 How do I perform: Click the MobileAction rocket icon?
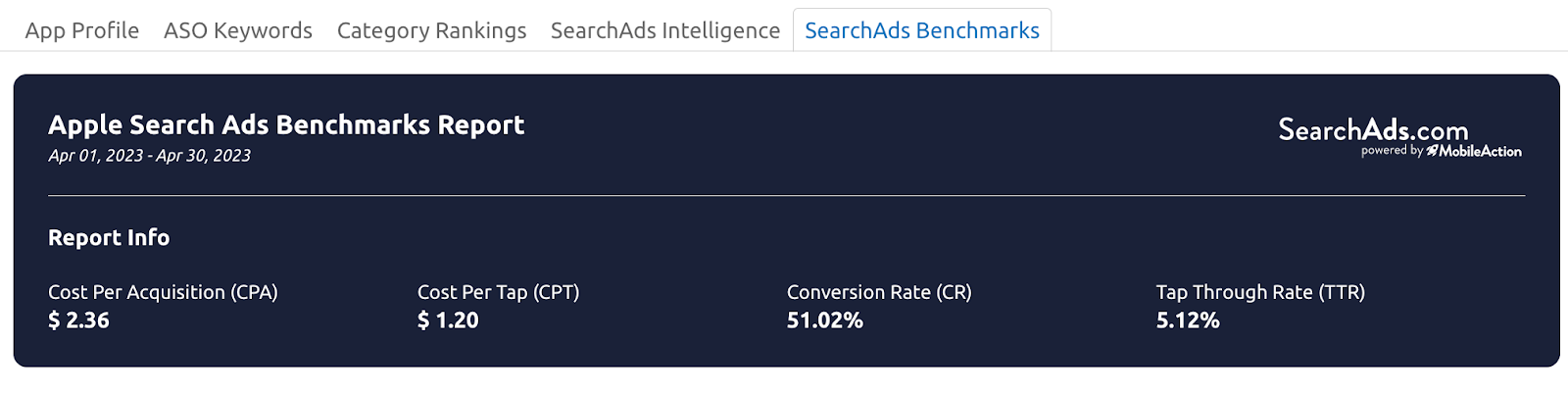point(1432,151)
